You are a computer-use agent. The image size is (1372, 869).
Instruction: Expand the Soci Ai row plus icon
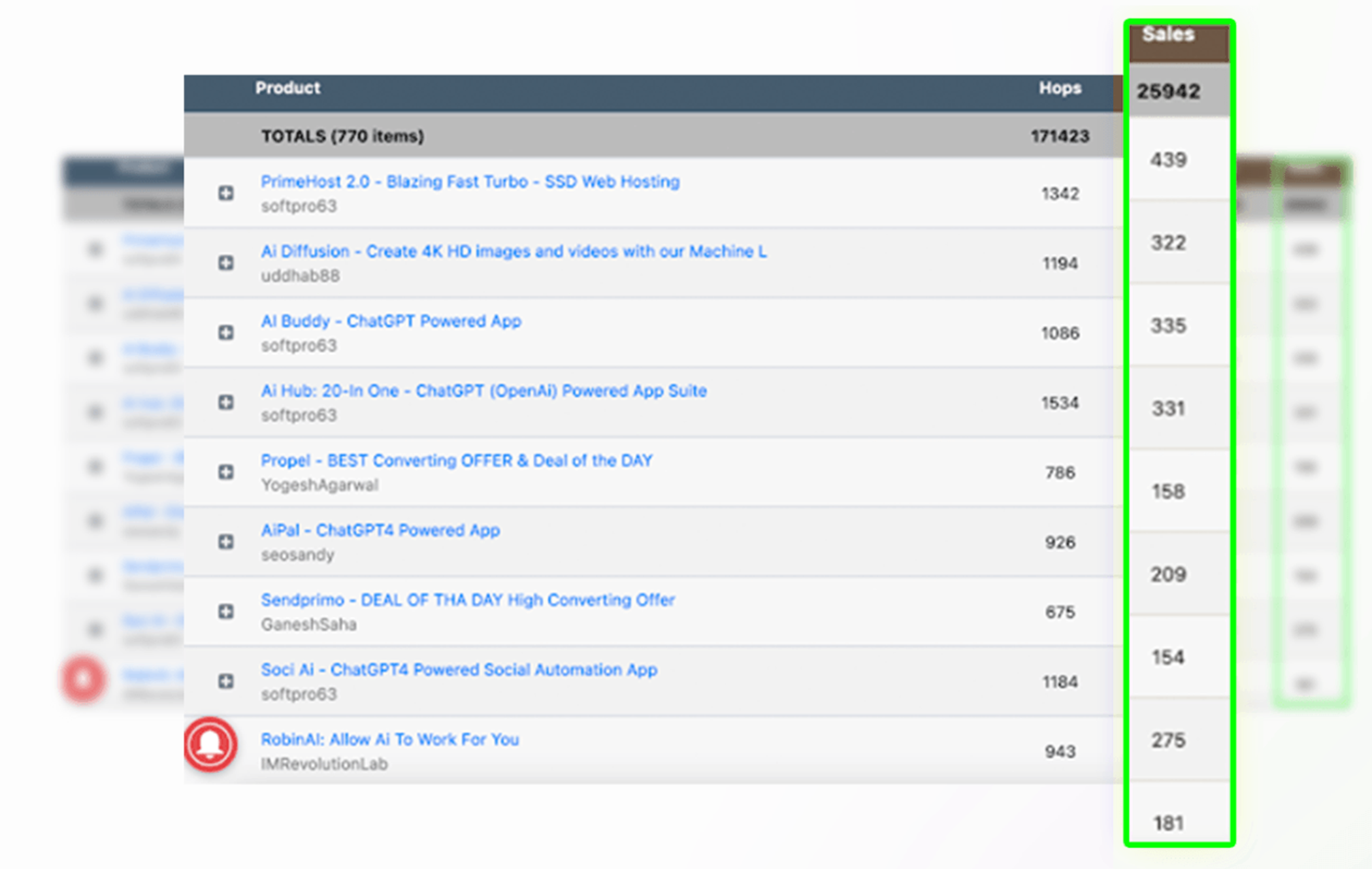225,681
